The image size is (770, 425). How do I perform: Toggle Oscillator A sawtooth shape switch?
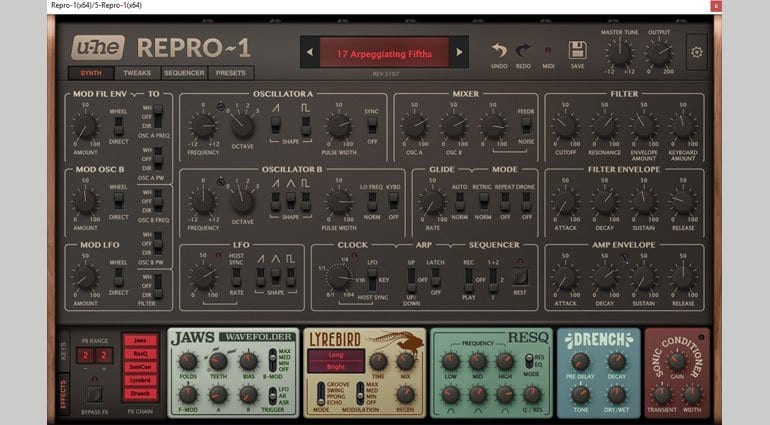pos(275,125)
